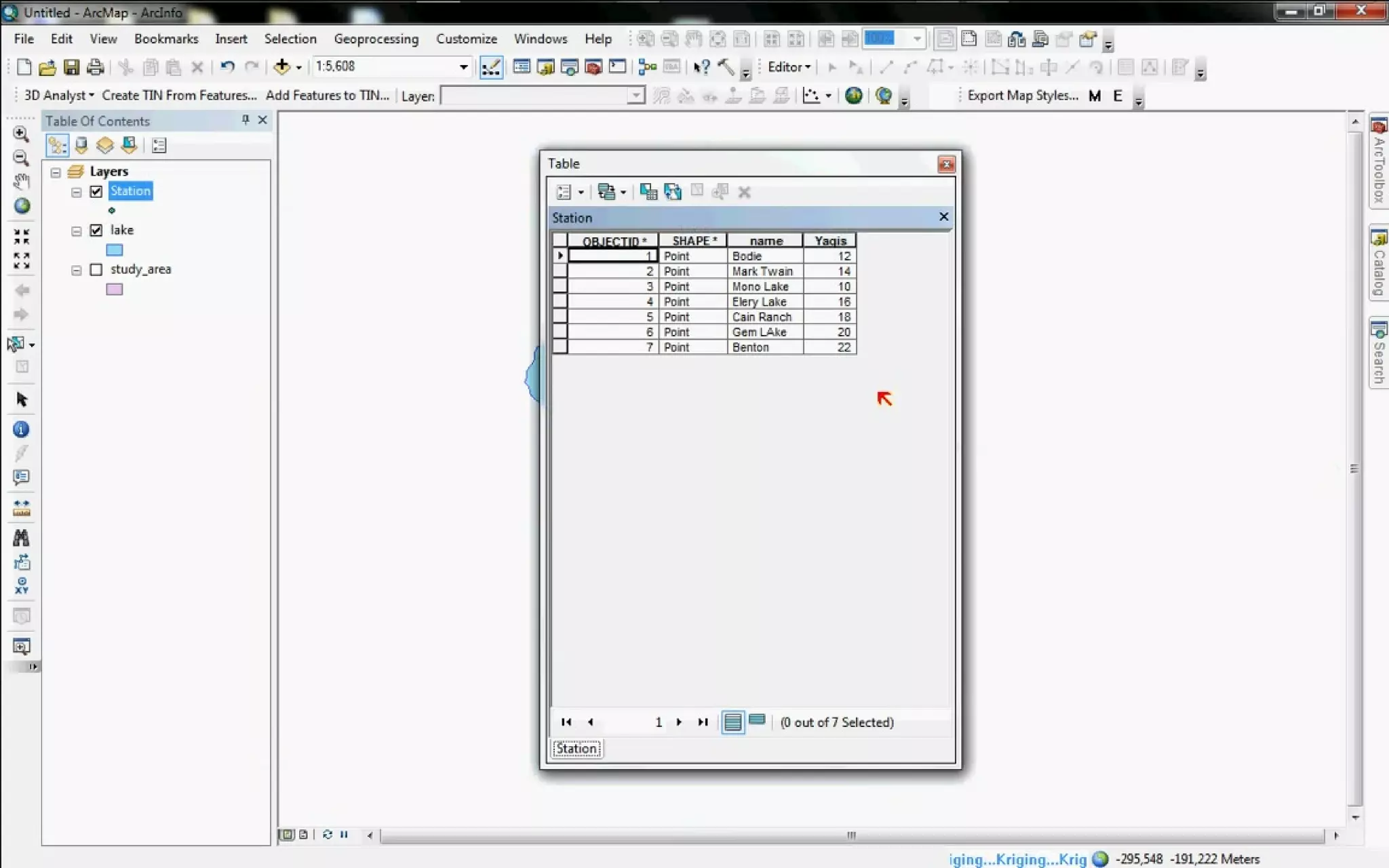Click the Save document icon

(71, 67)
